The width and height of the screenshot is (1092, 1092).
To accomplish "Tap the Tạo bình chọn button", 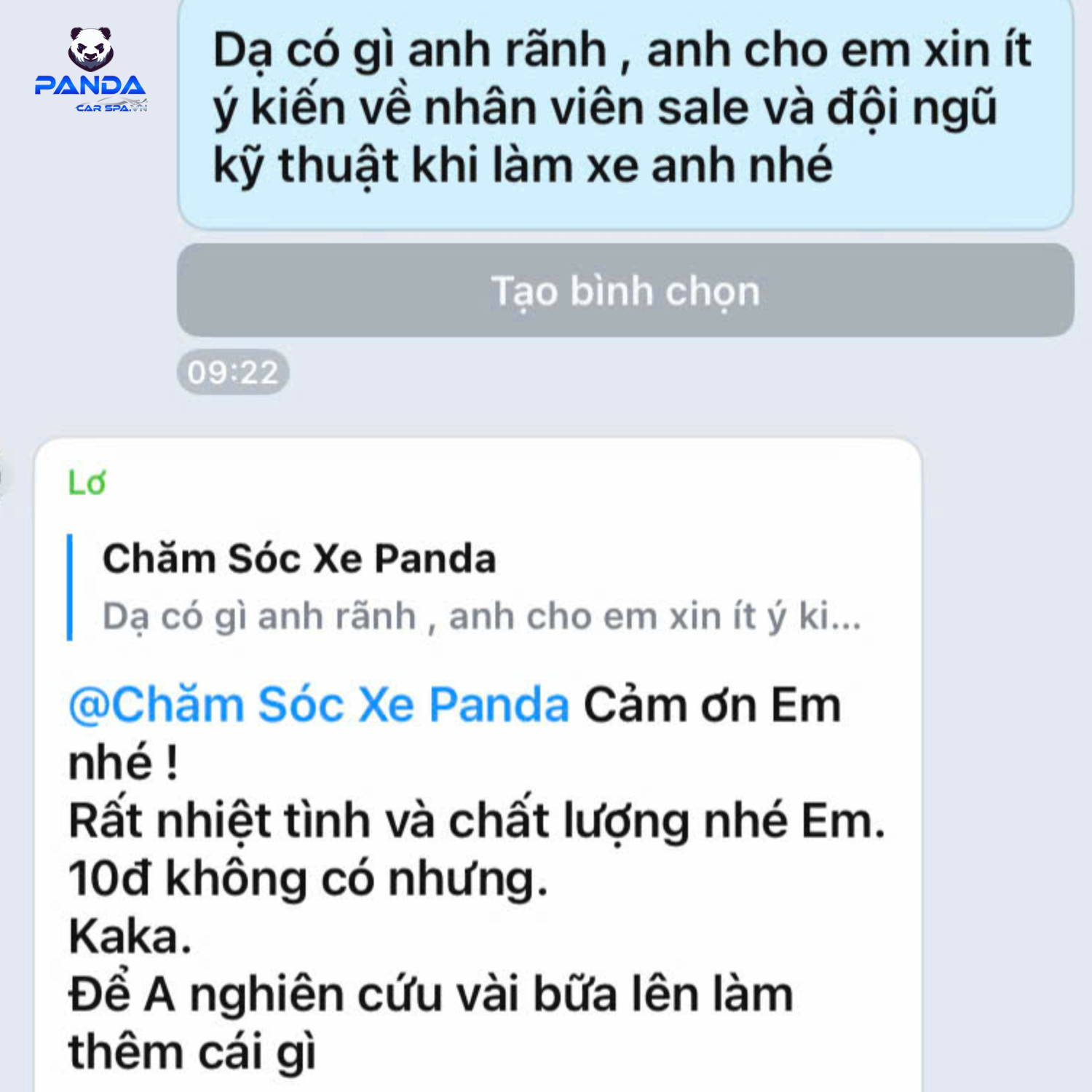I will [x=625, y=290].
